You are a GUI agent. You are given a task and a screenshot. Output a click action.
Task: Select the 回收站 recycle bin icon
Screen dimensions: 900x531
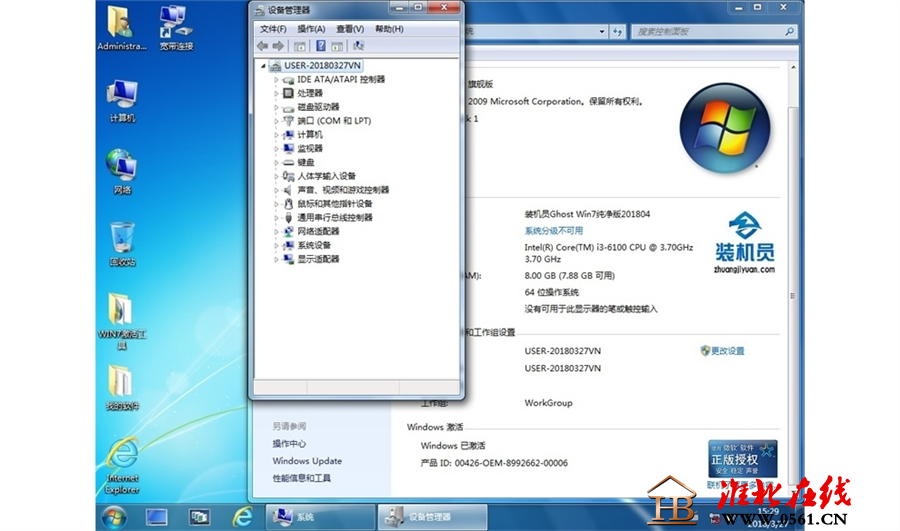click(122, 238)
